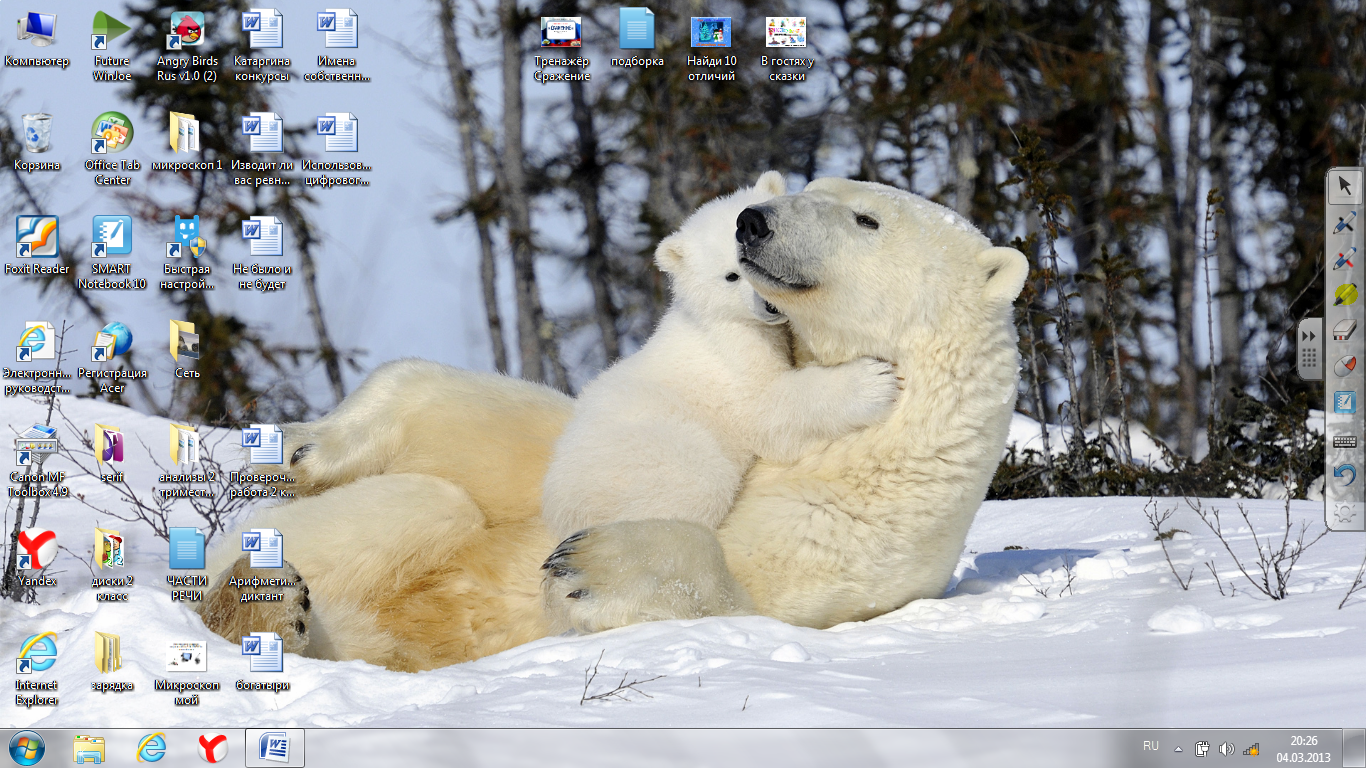Open SMART Notebook from the floating toolbar
This screenshot has width=1366, height=768.
1345,404
